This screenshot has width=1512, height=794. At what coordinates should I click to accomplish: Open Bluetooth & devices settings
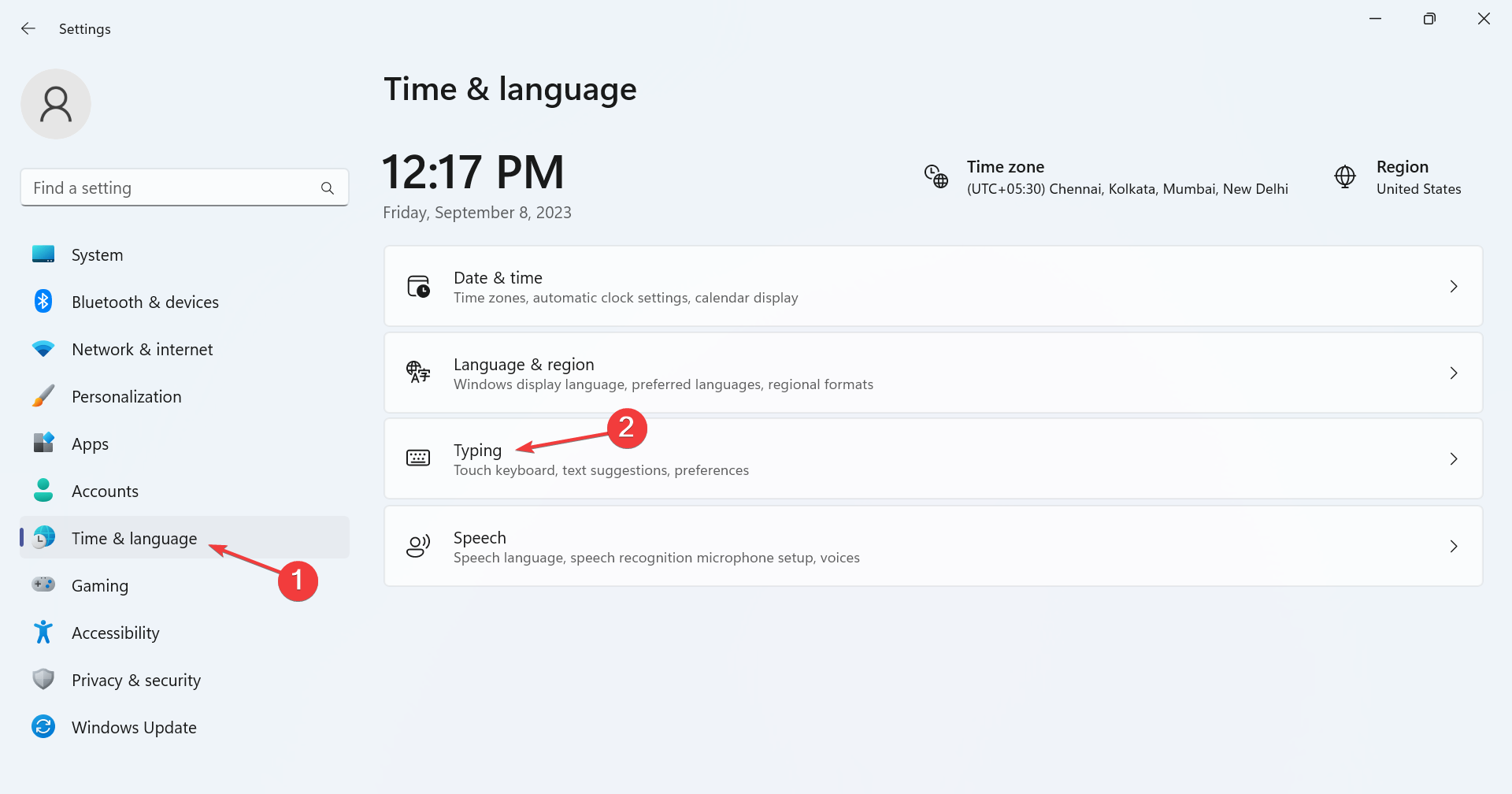tap(43, 301)
